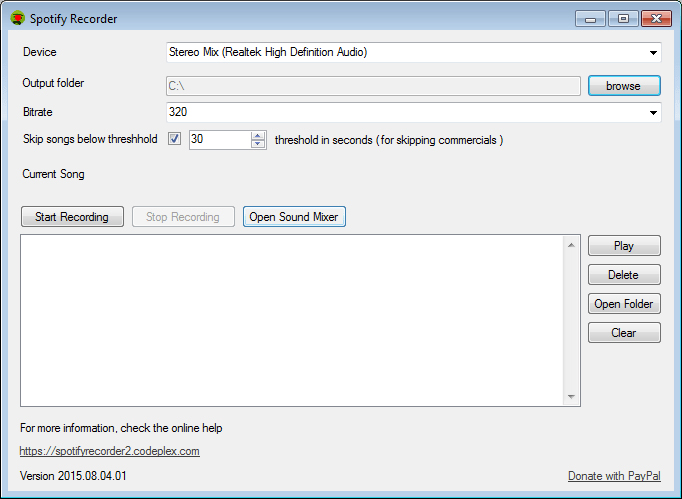Click the threshold seconds value field
This screenshot has width=682, height=499.
click(220, 140)
